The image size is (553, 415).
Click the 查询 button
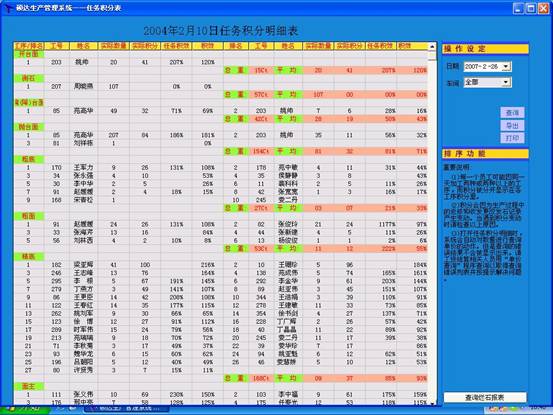(x=512, y=113)
